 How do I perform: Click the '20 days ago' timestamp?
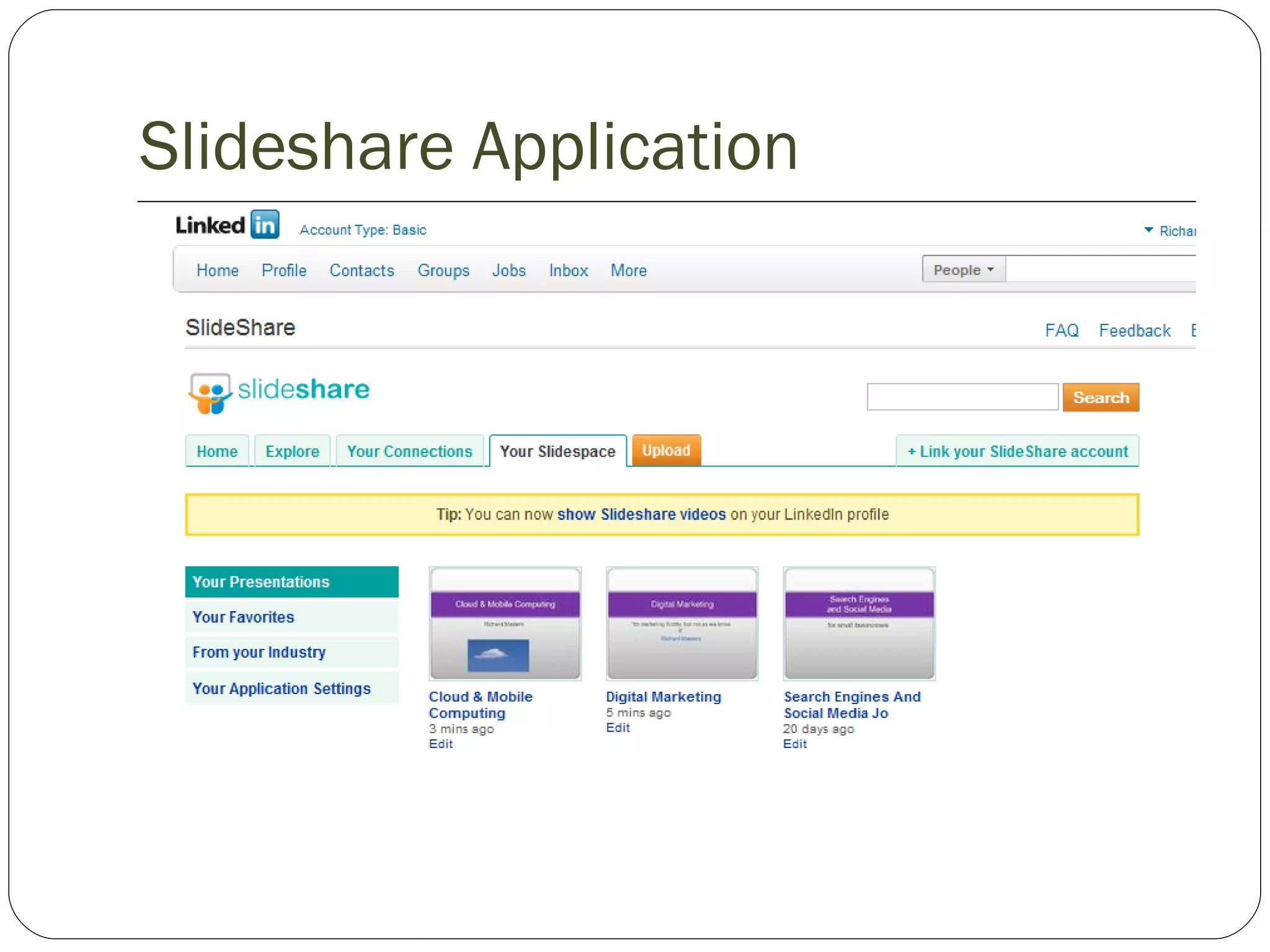pyautogui.click(x=819, y=729)
